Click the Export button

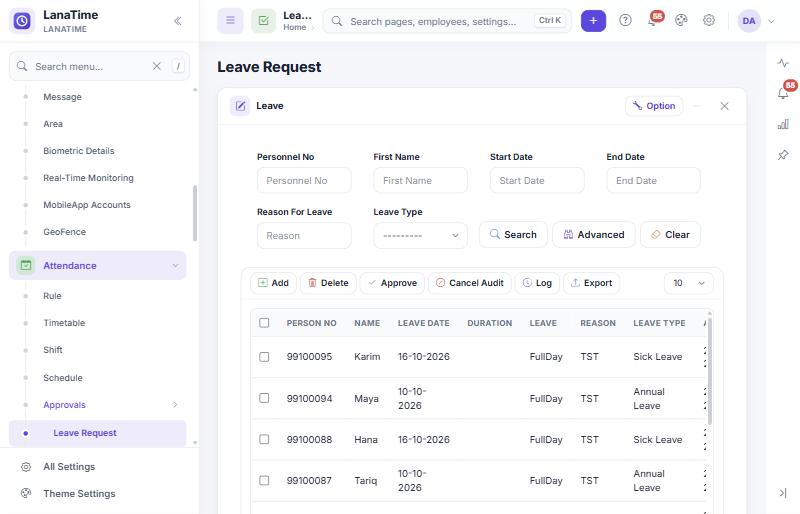(x=591, y=283)
